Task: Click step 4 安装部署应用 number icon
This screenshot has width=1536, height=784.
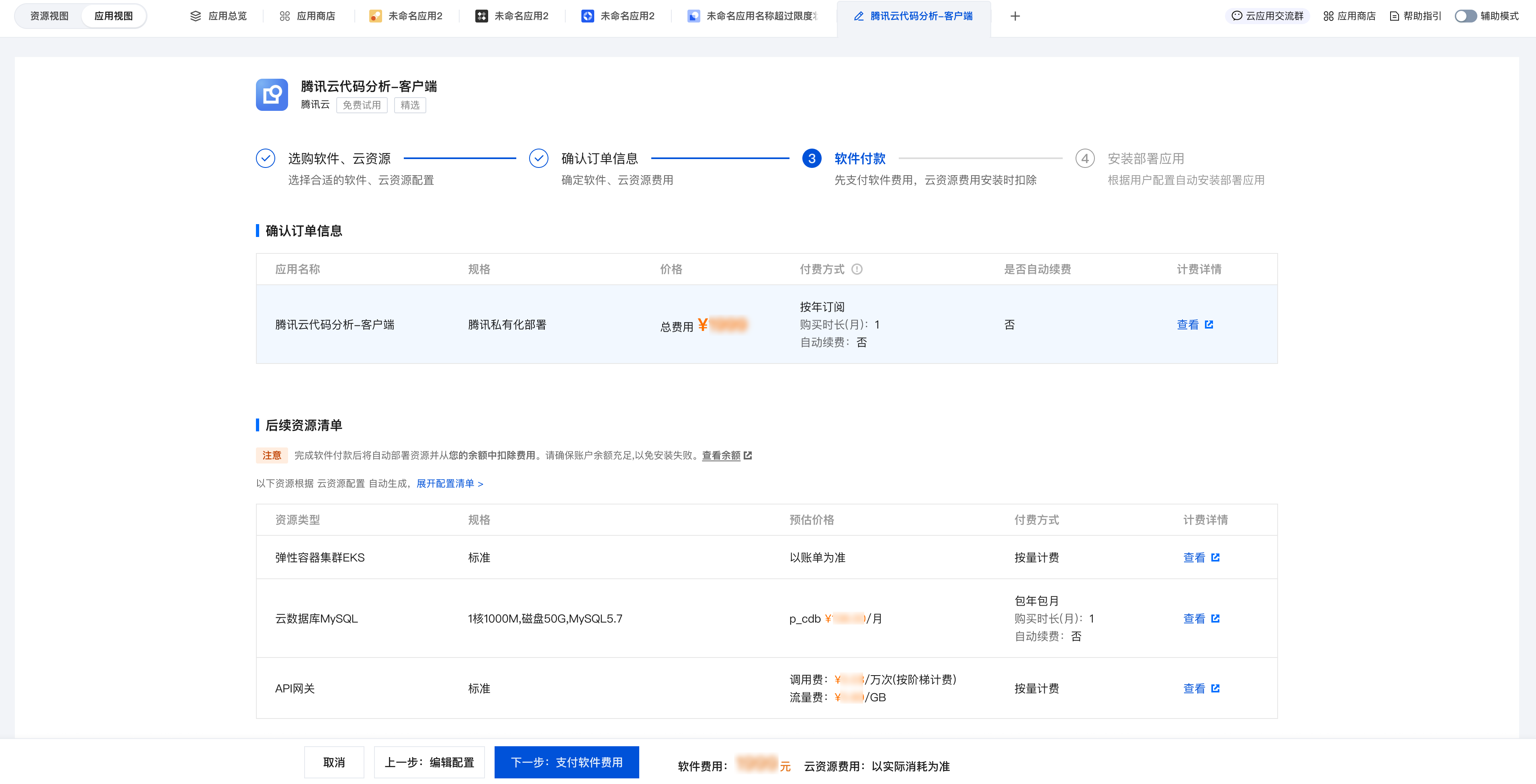Action: point(1085,158)
